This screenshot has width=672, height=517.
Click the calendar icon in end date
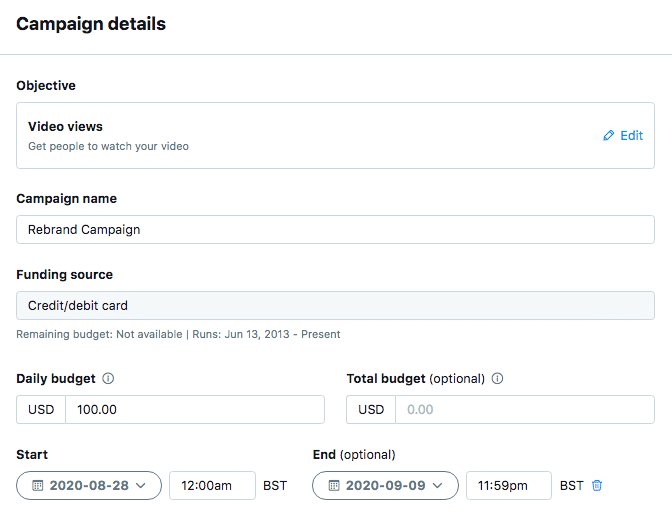point(334,485)
